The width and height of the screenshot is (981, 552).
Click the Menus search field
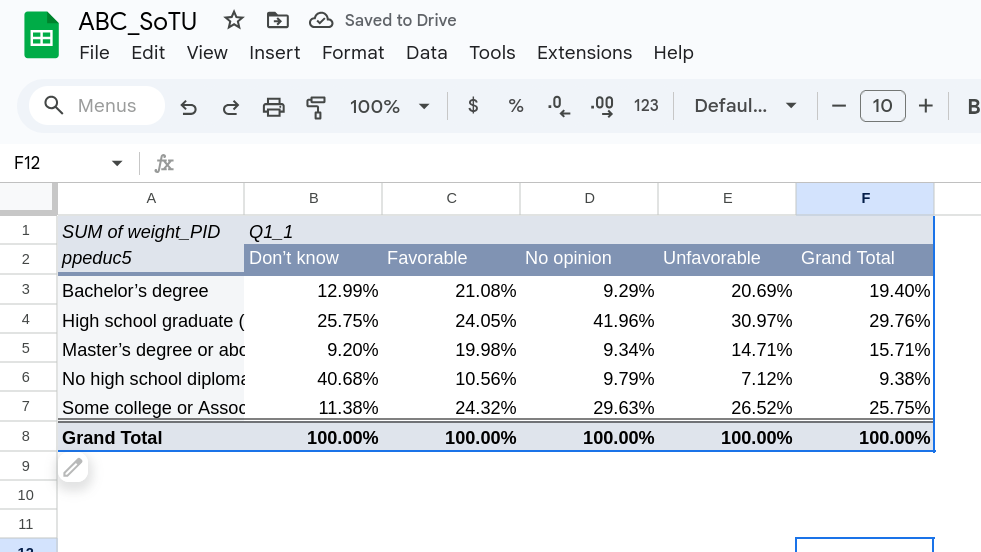click(x=97, y=106)
